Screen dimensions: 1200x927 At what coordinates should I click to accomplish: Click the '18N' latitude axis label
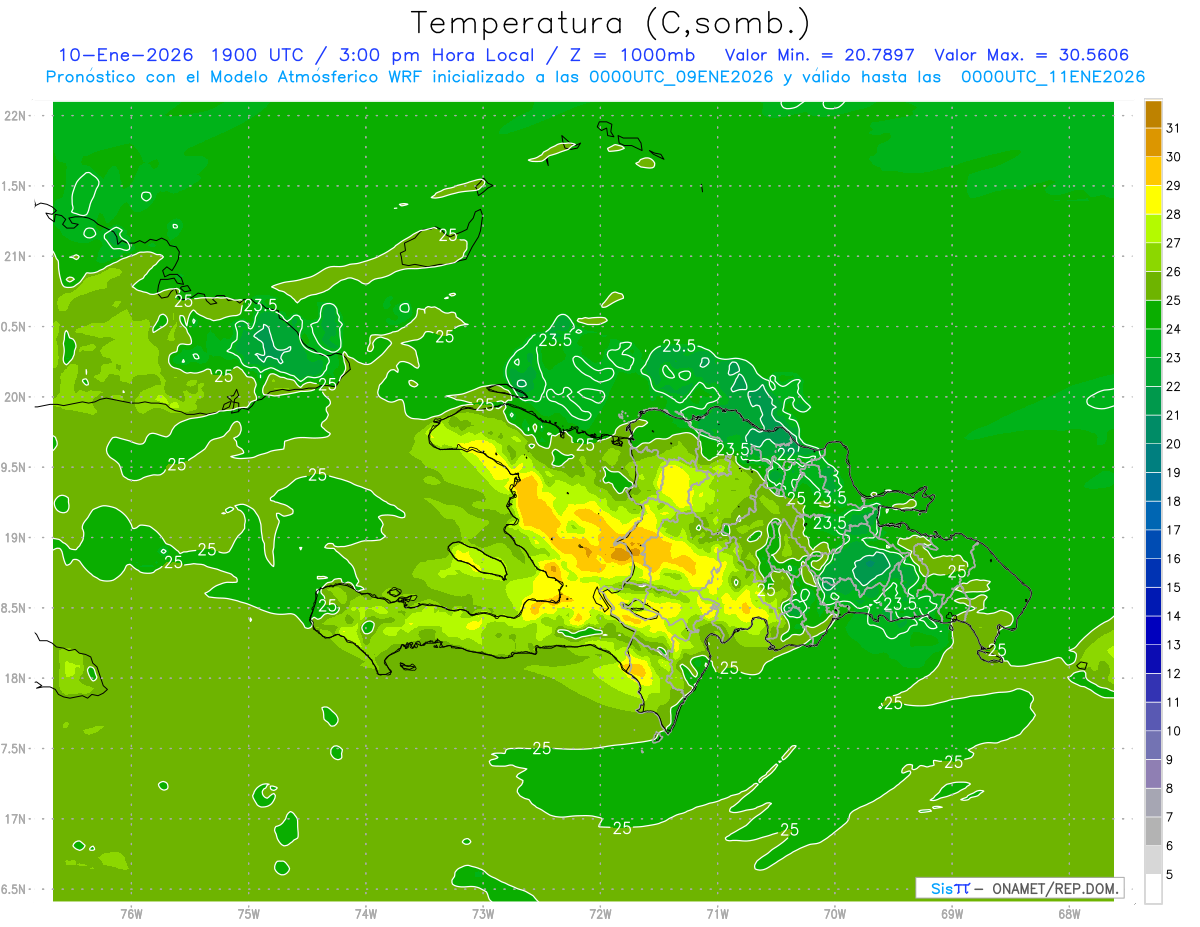coord(17,678)
